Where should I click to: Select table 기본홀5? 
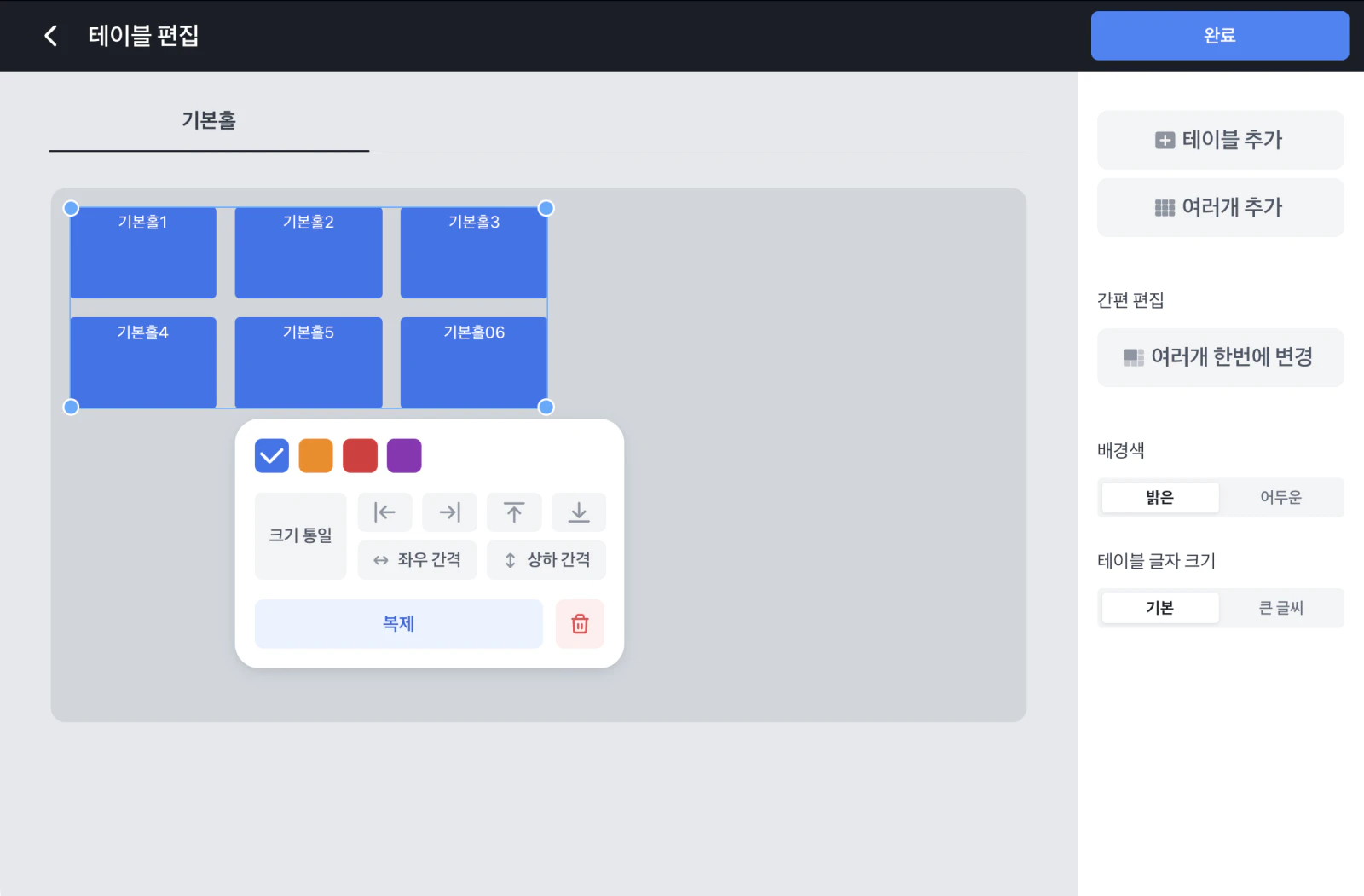309,362
